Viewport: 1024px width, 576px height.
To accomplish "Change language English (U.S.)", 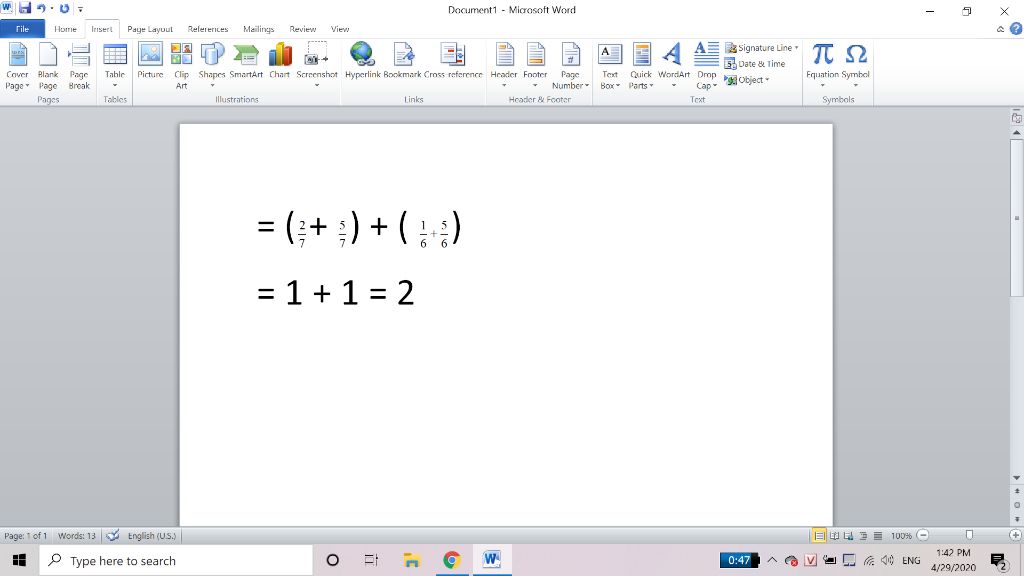I will pyautogui.click(x=152, y=536).
